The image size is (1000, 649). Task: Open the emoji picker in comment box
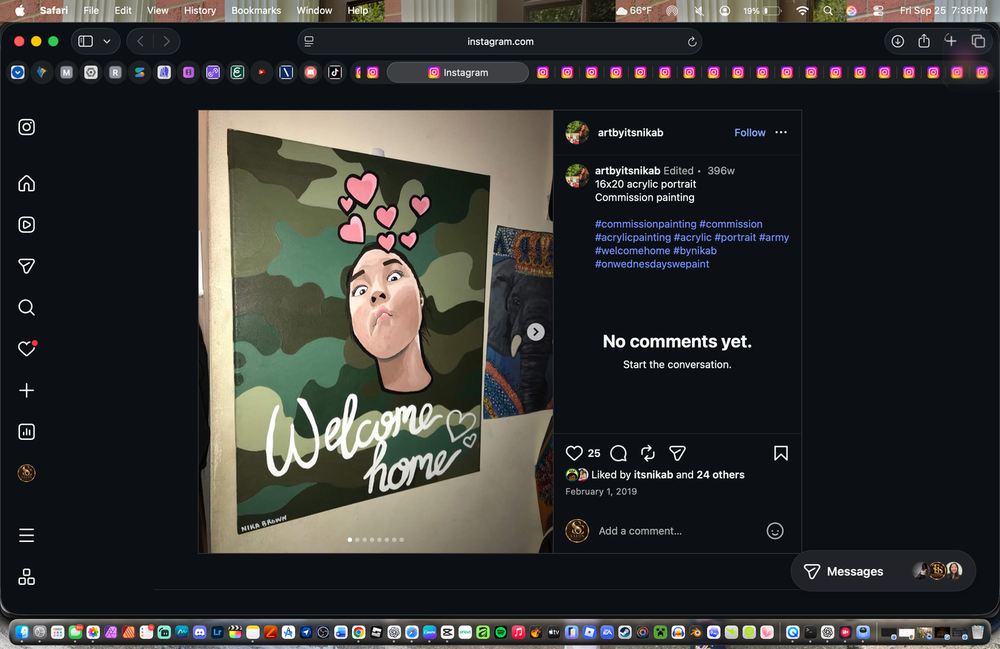click(775, 531)
